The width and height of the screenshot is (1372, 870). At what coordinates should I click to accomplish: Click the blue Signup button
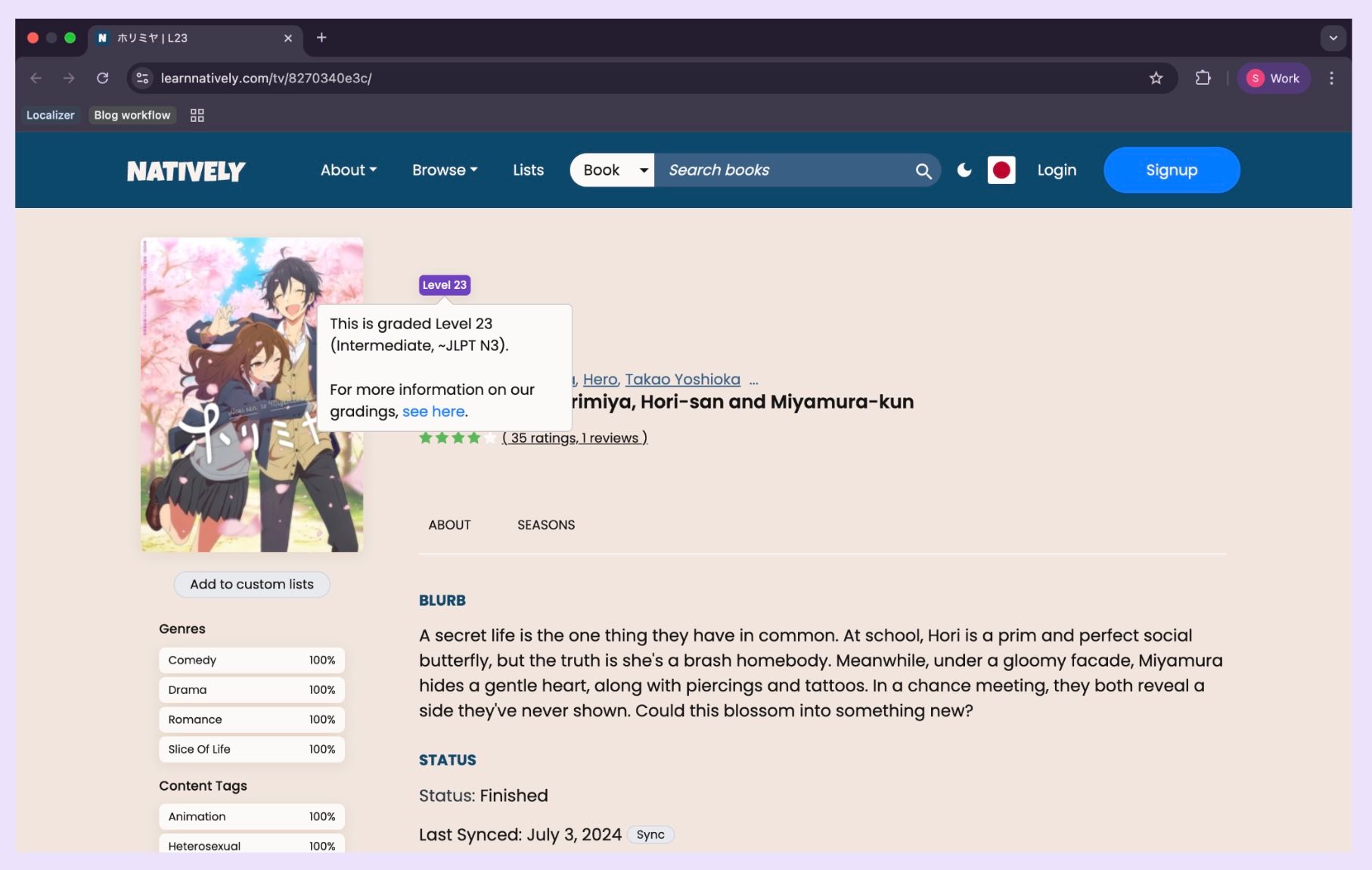[x=1171, y=170]
